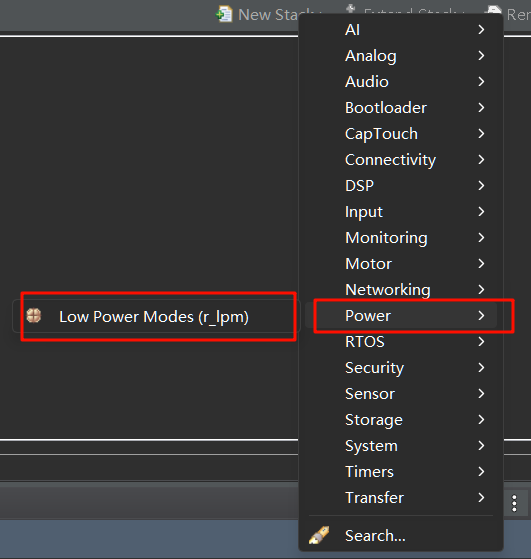
Task: Expand the Power arrow chevron
Action: click(481, 316)
